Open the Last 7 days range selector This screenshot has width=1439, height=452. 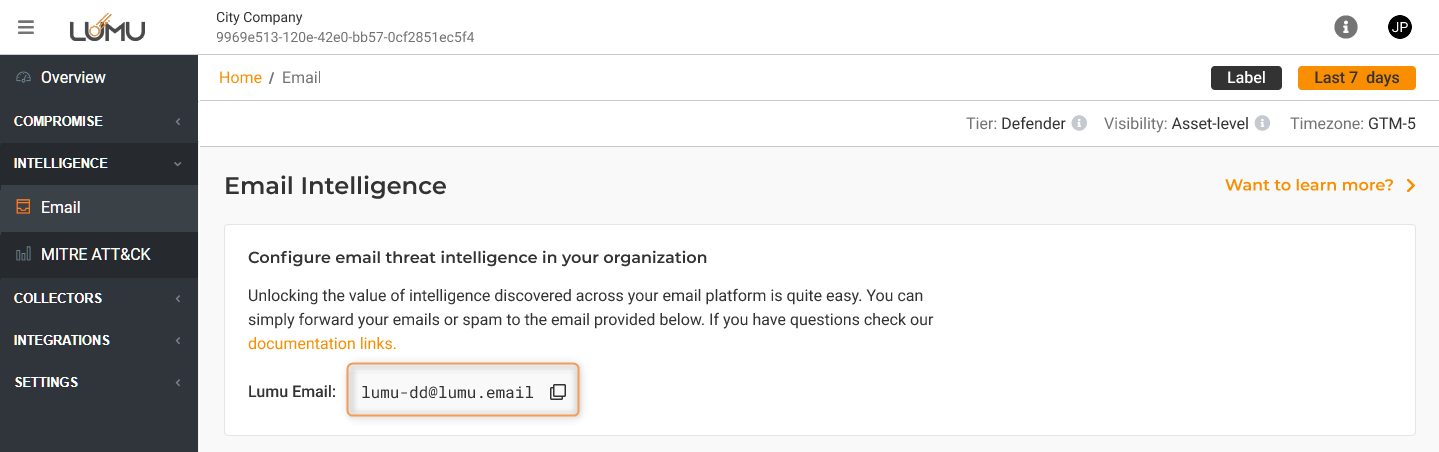[x=1356, y=78]
